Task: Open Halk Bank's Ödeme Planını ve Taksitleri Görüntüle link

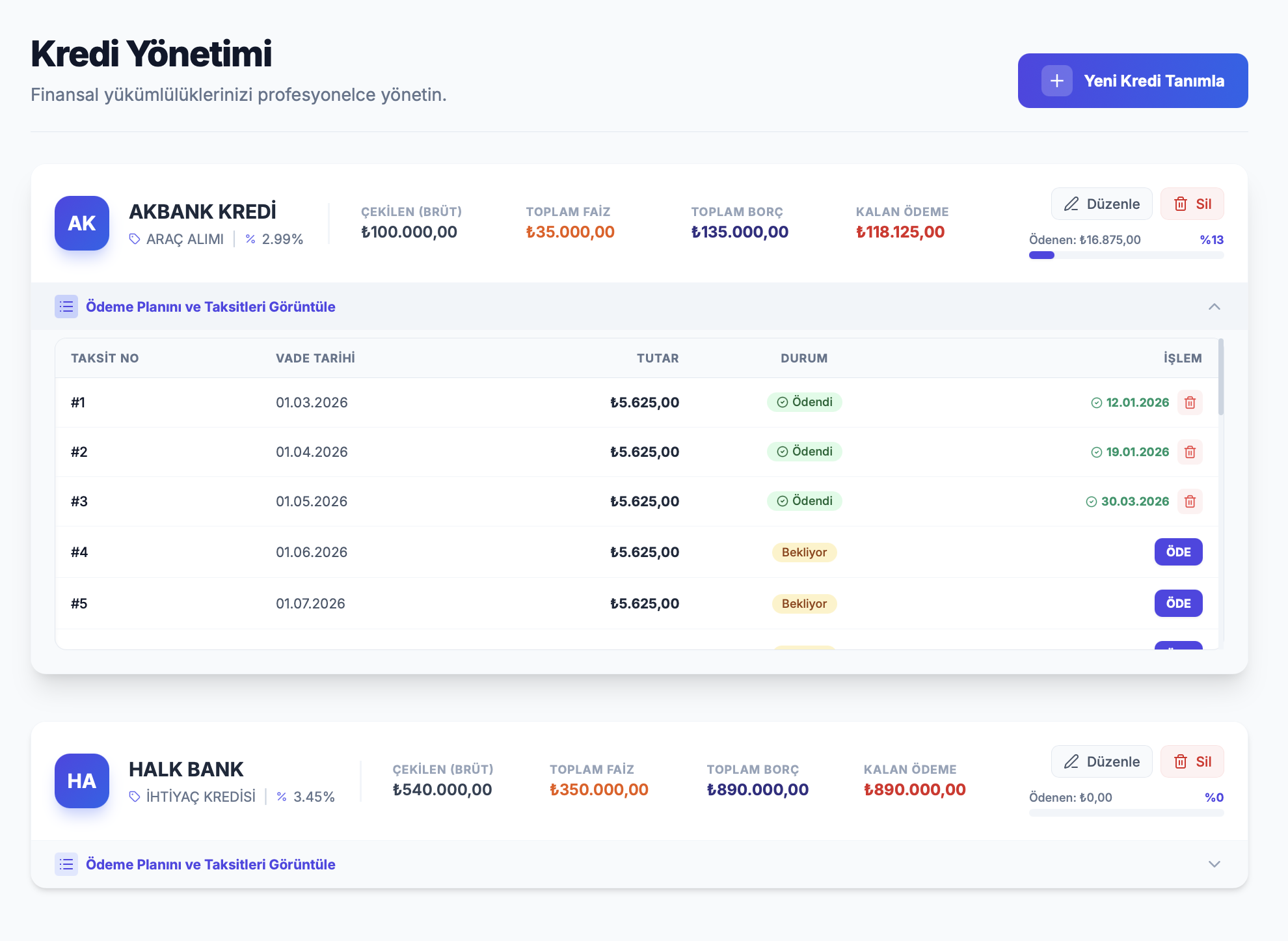Action: tap(211, 864)
